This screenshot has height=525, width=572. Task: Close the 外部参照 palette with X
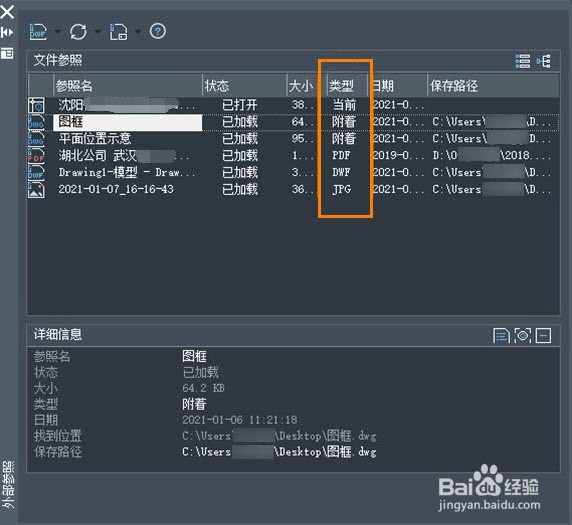[x=7, y=12]
